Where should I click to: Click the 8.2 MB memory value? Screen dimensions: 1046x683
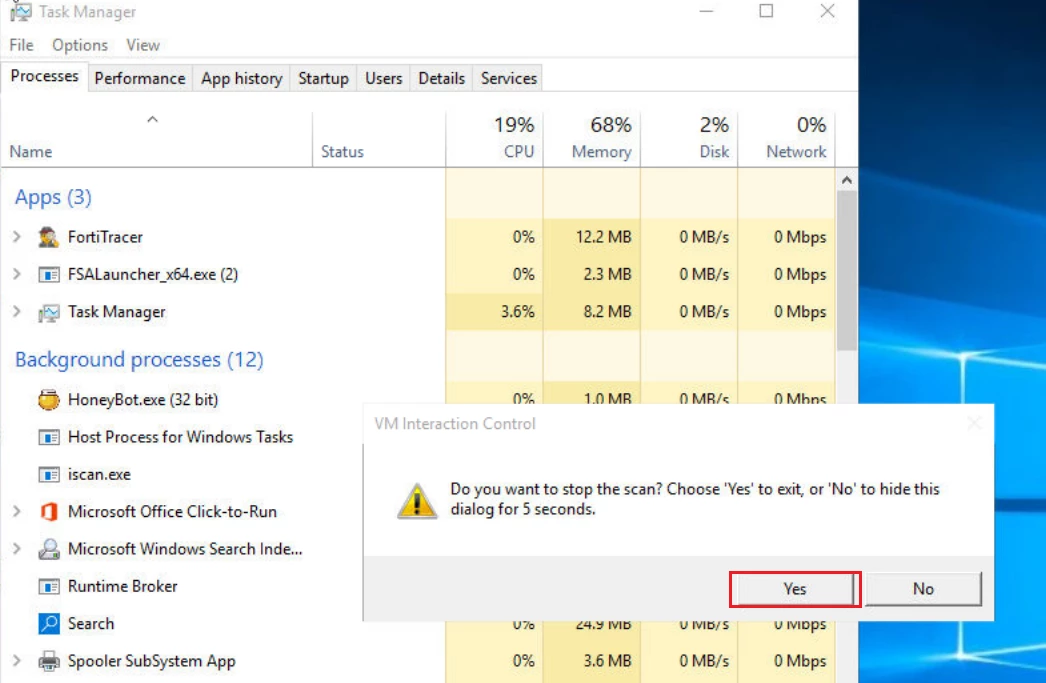(x=607, y=311)
